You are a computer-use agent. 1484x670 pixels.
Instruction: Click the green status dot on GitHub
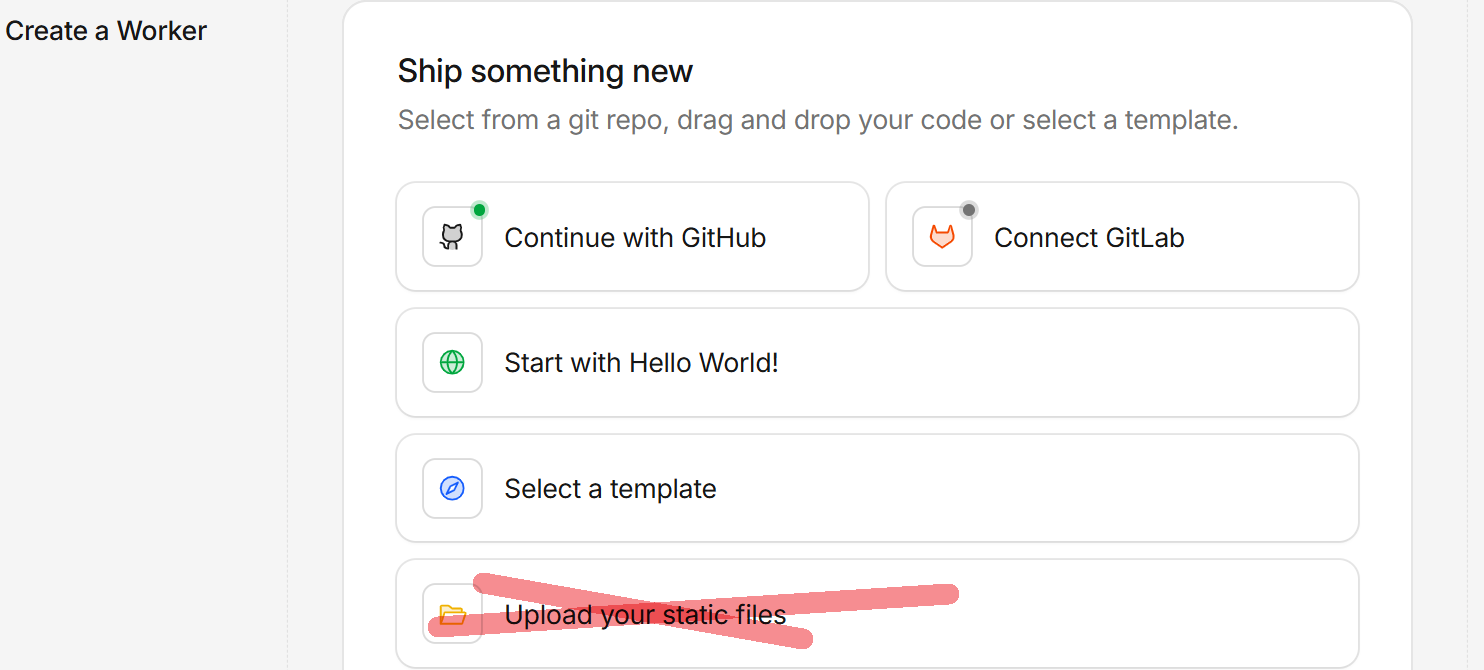coord(479,210)
